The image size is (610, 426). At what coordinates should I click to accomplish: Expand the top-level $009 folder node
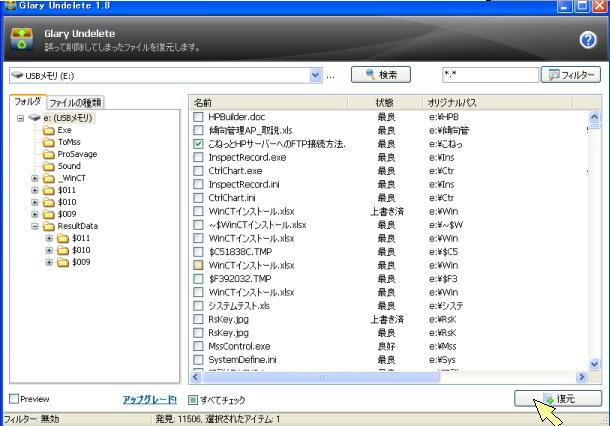pyautogui.click(x=35, y=214)
